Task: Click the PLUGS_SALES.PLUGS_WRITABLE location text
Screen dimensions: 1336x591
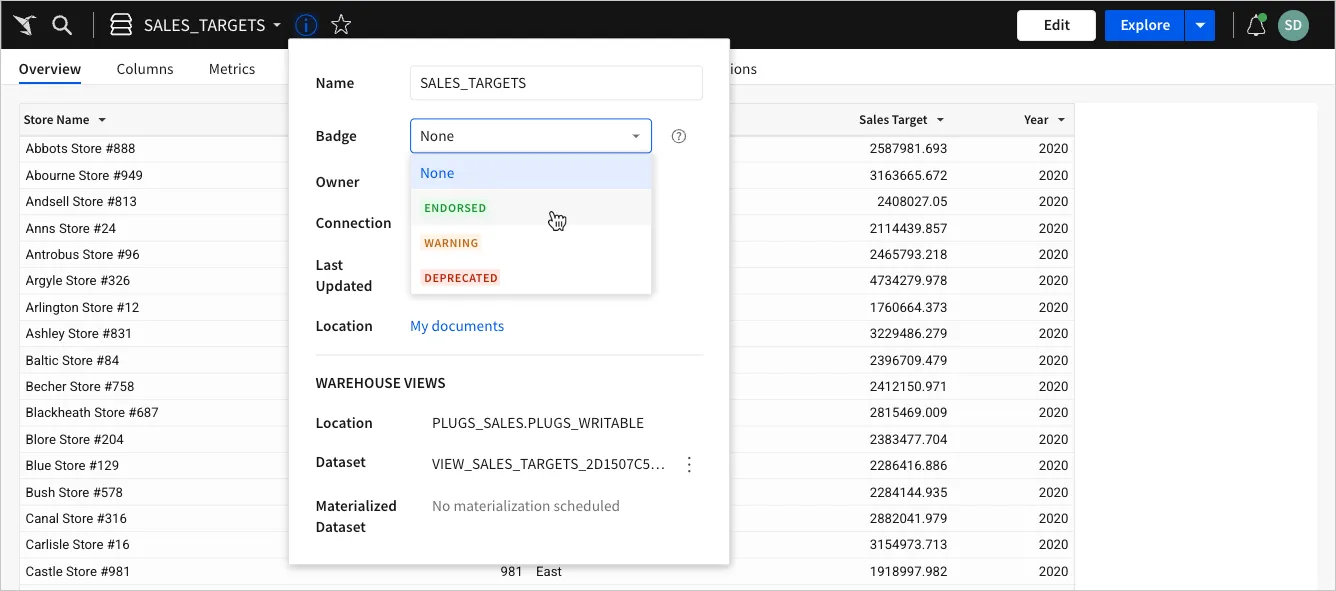Action: 538,423
